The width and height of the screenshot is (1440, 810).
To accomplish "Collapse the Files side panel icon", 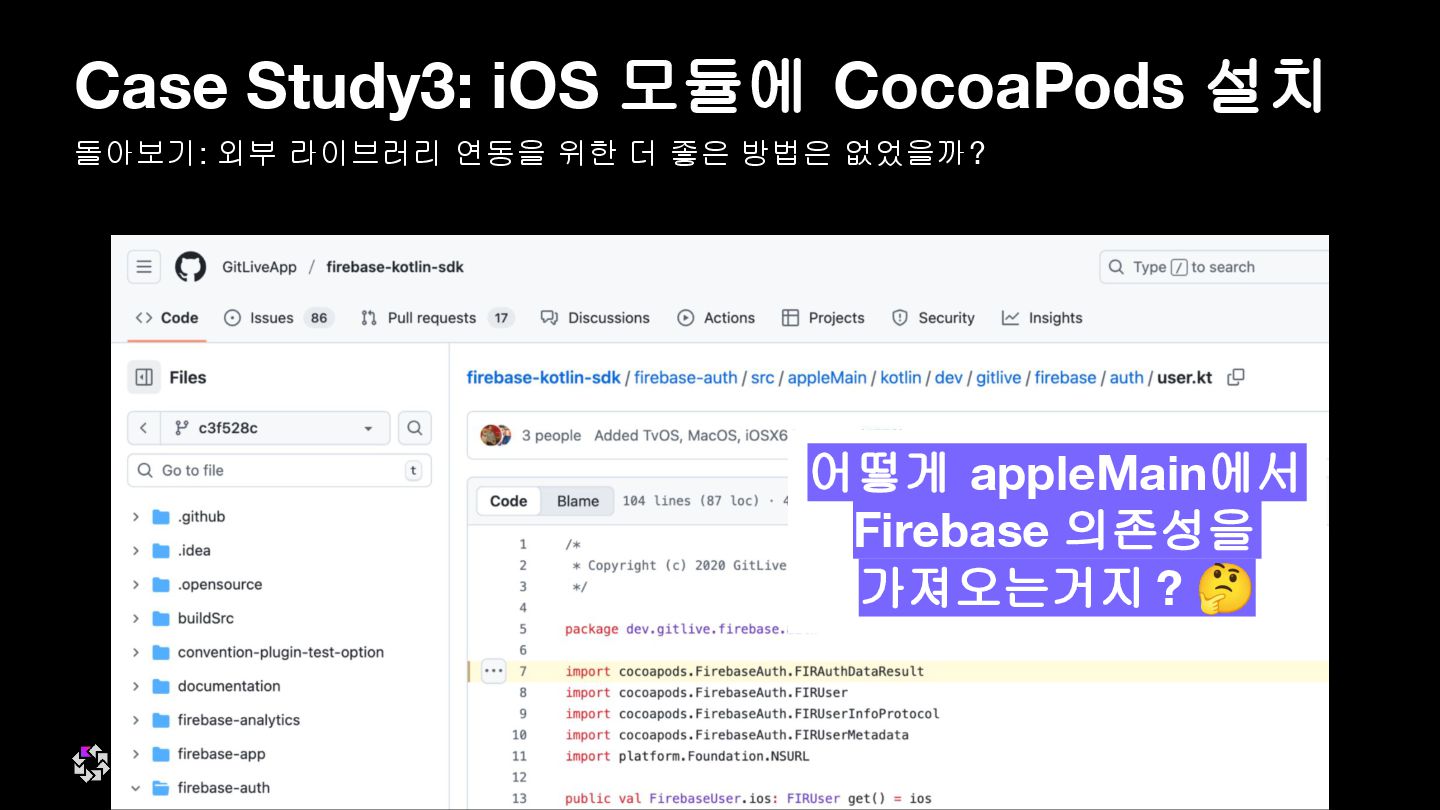I will pos(144,377).
